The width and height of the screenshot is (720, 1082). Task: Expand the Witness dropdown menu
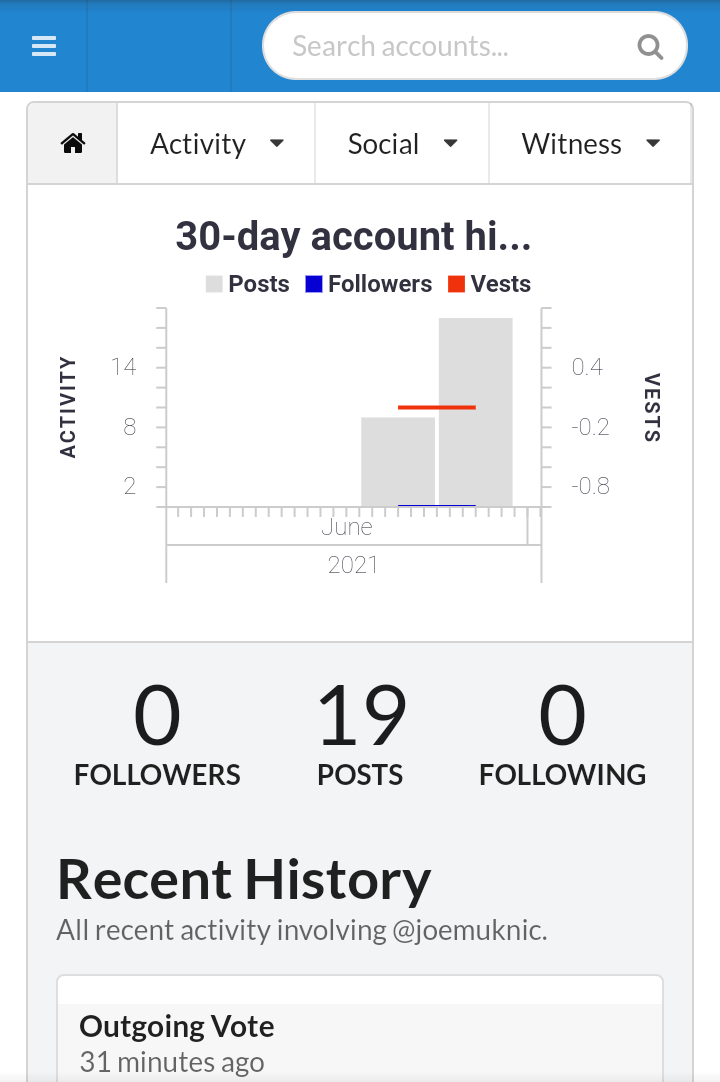[x=590, y=144]
